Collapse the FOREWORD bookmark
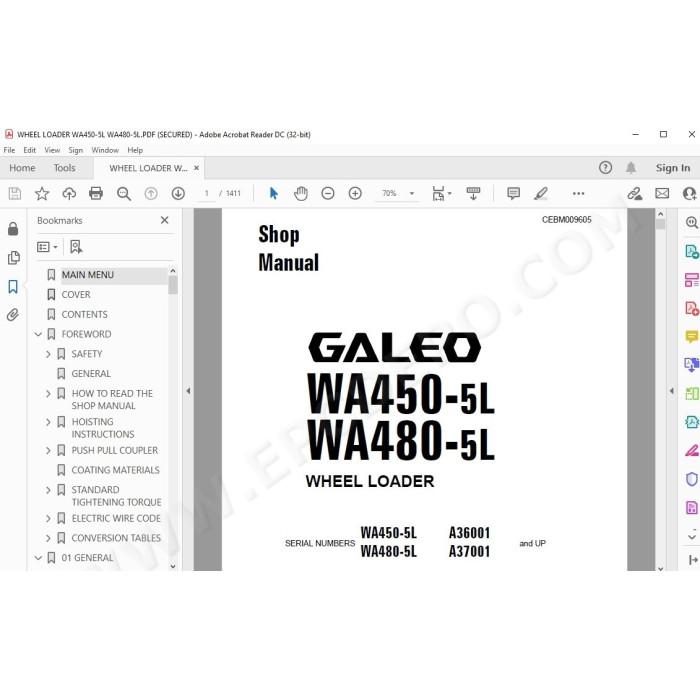 coord(38,334)
